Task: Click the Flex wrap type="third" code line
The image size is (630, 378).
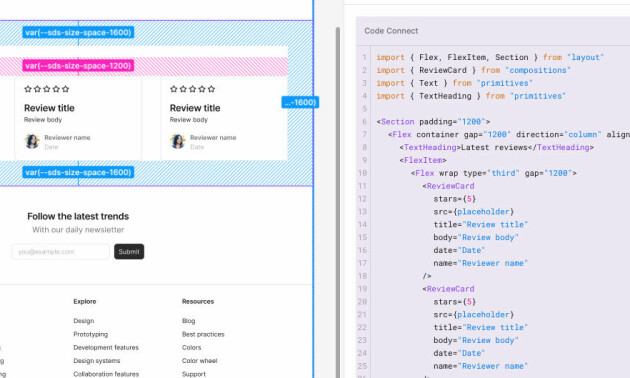Action: (493, 173)
